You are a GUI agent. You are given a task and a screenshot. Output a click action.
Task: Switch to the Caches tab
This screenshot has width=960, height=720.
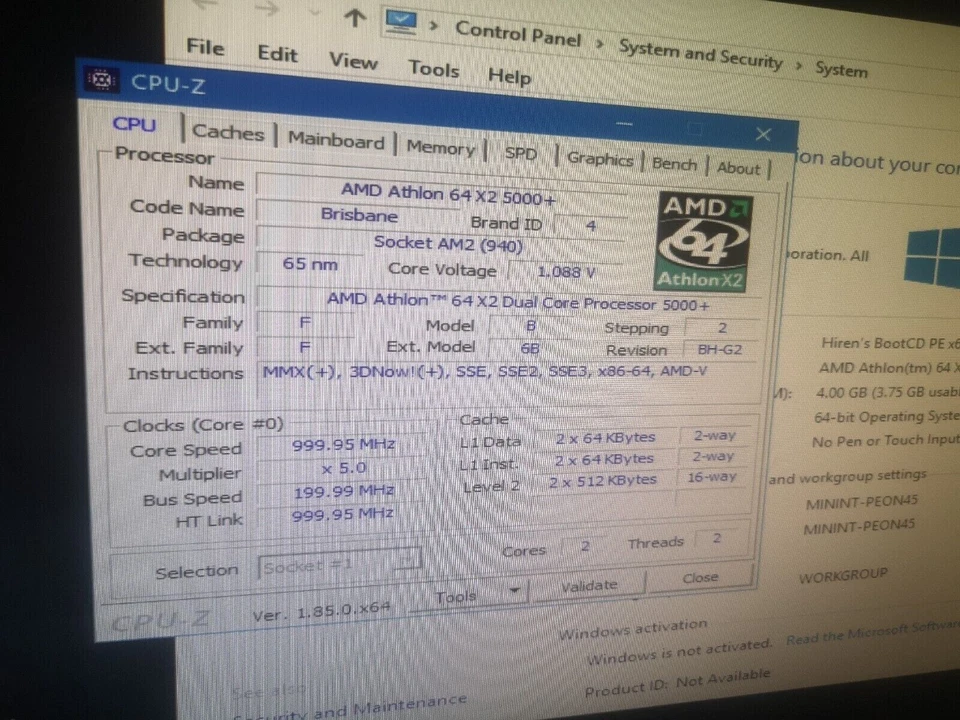click(x=228, y=132)
